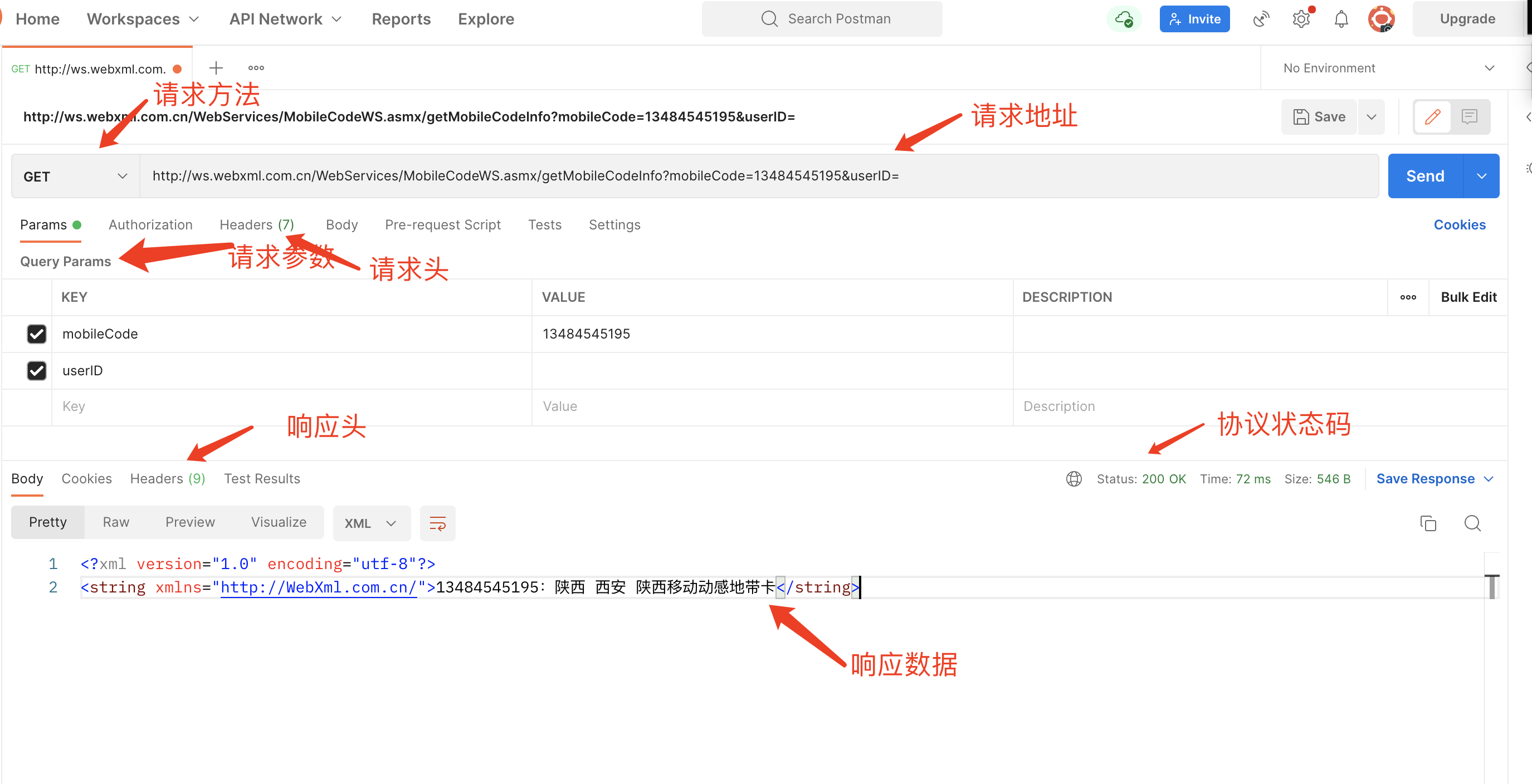This screenshot has height=784, width=1532.
Task: Click the edit pencil icon
Action: coord(1432,116)
